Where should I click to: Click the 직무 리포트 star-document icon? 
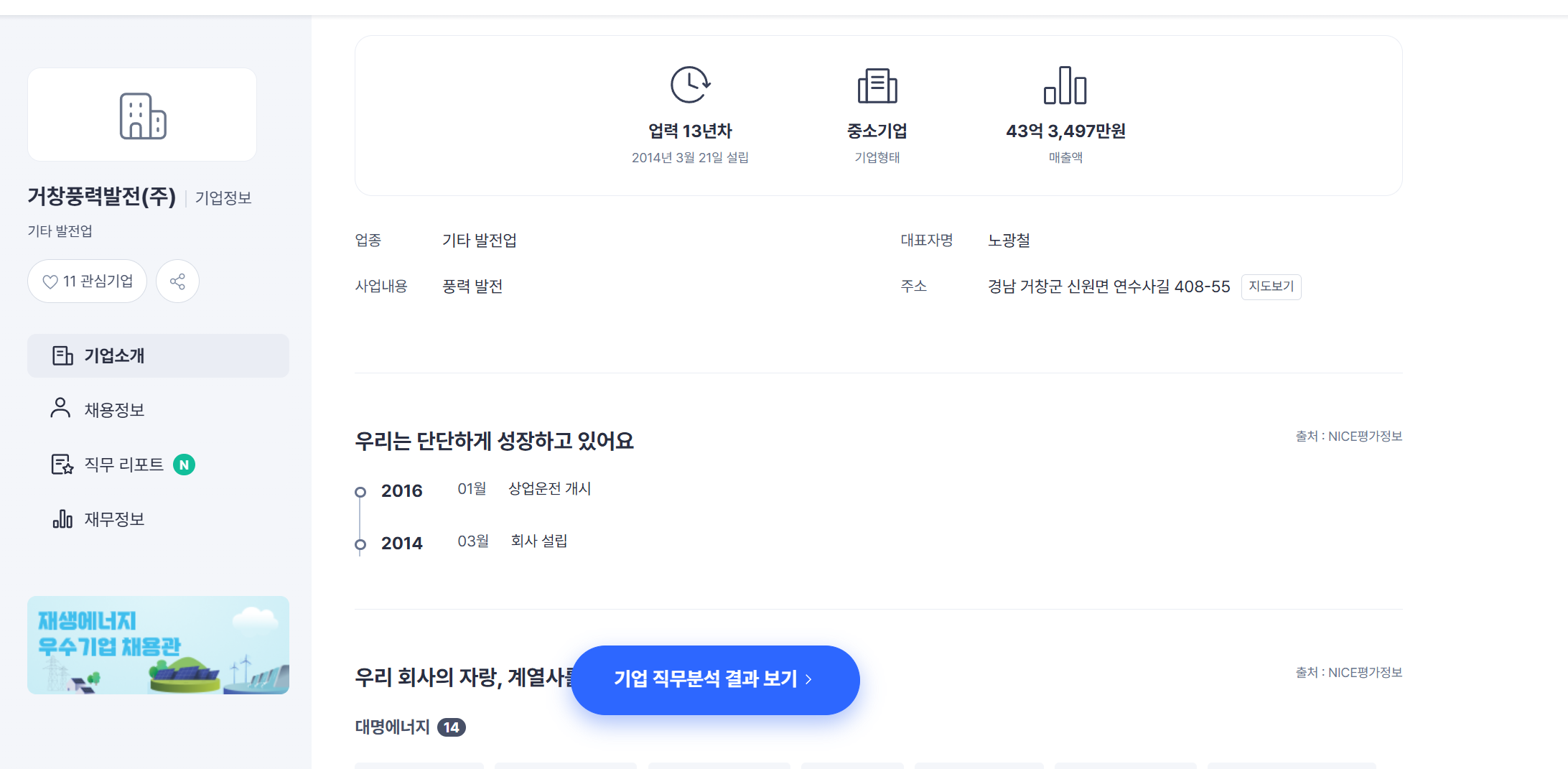[x=62, y=465]
